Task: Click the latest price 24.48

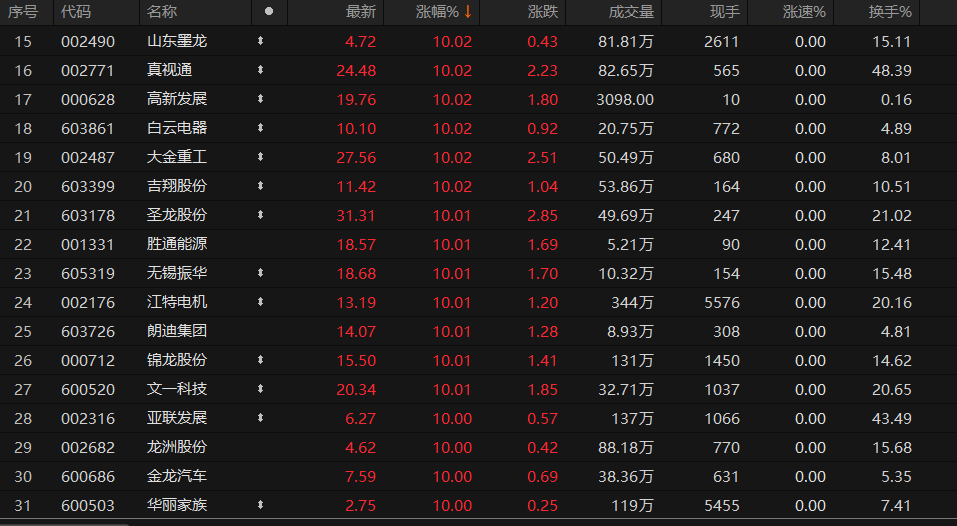Action: click(x=356, y=71)
